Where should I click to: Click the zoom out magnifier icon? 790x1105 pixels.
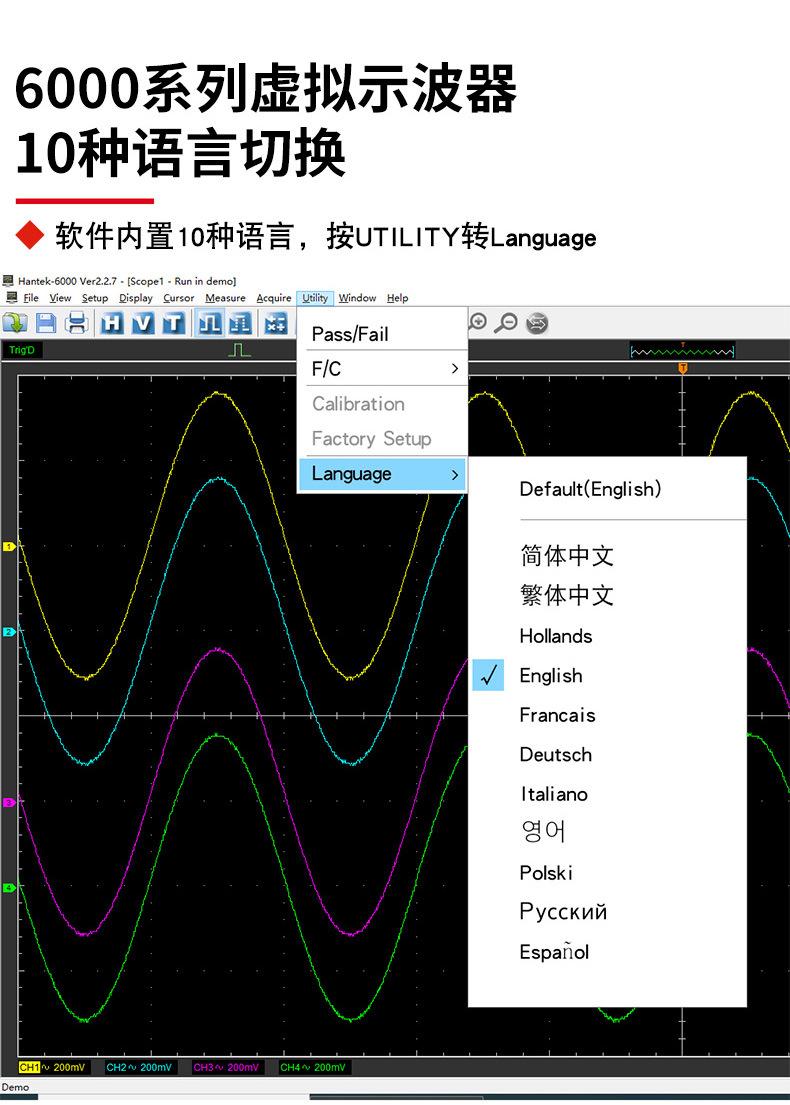coord(508,322)
